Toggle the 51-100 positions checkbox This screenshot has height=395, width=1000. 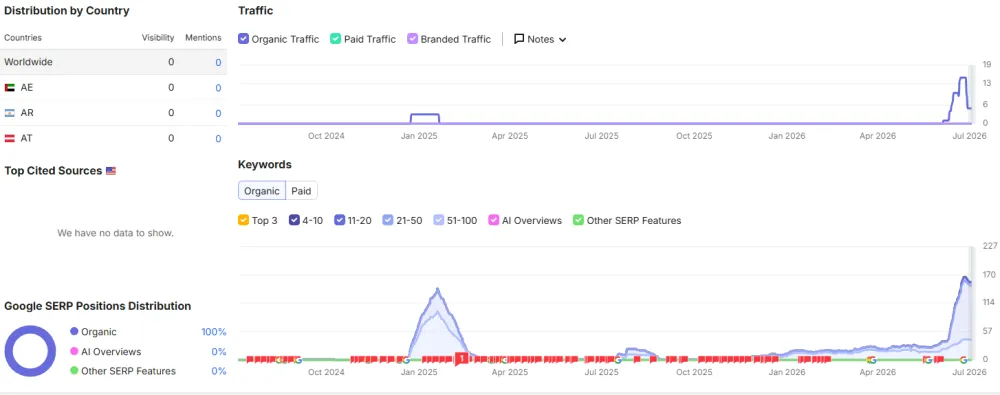438,220
